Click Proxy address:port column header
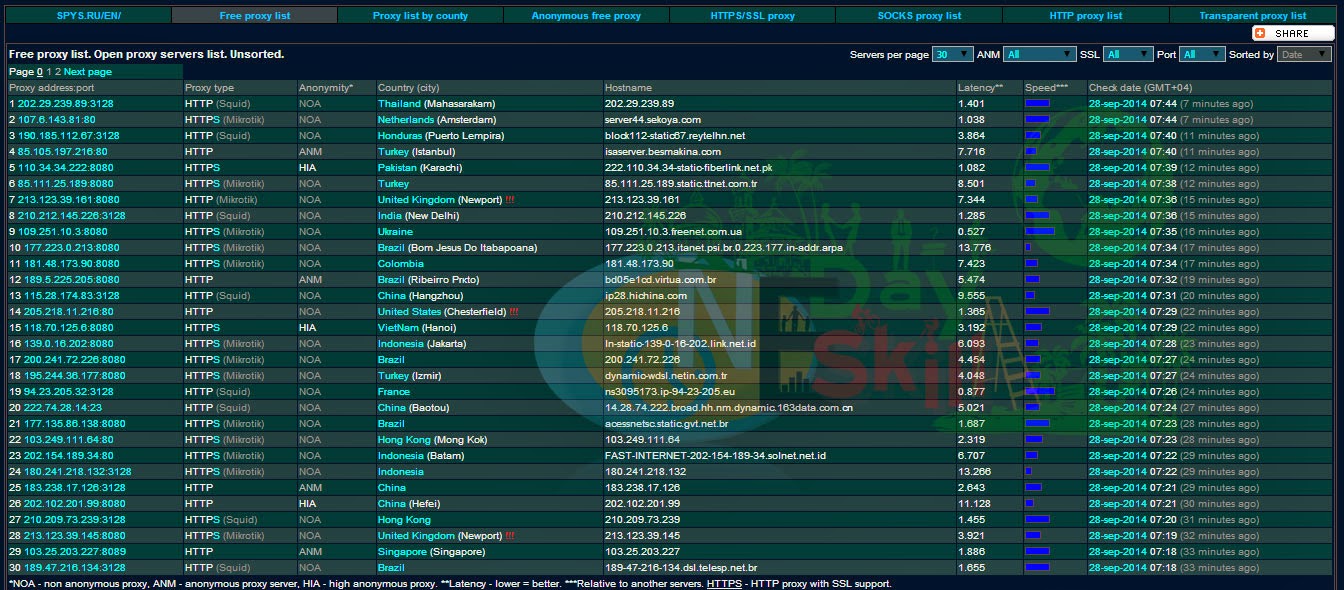 coord(51,88)
